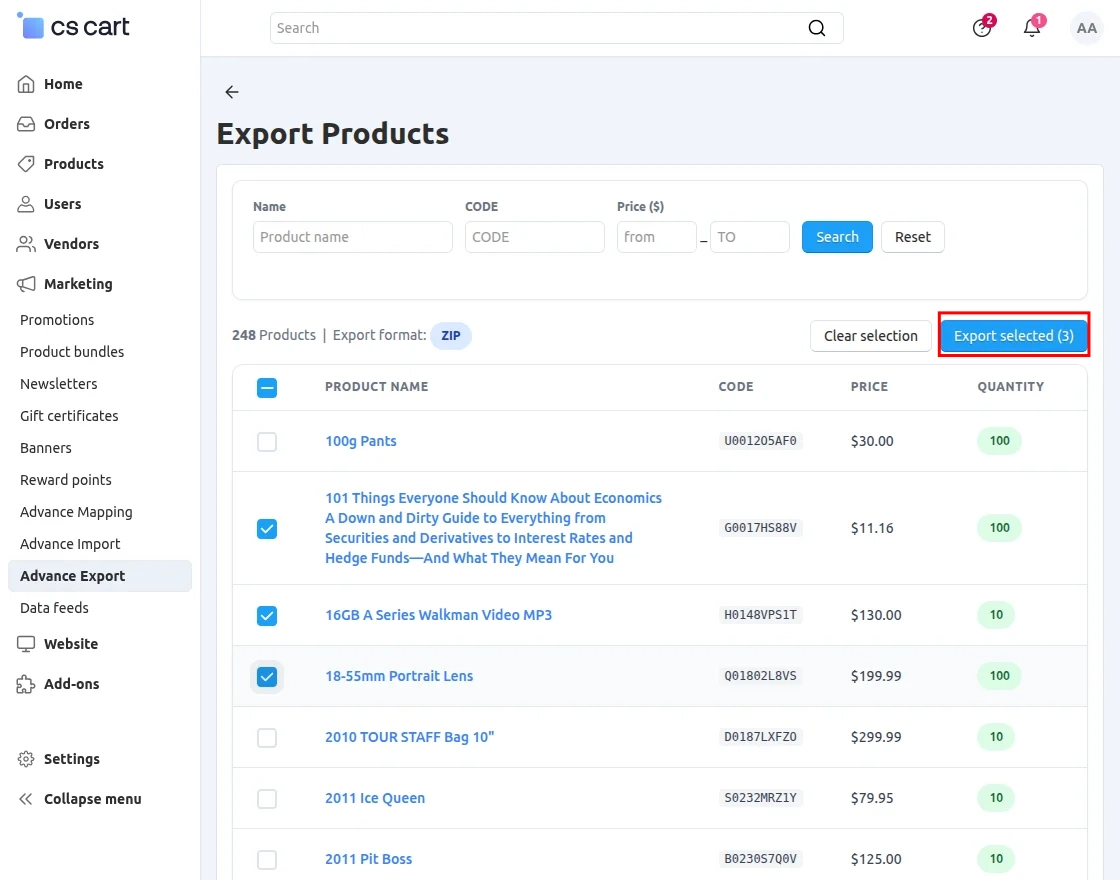The height and width of the screenshot is (880, 1120).
Task: Uncheck the 18-55mm Portrait Lens checkbox
Action: click(x=266, y=676)
